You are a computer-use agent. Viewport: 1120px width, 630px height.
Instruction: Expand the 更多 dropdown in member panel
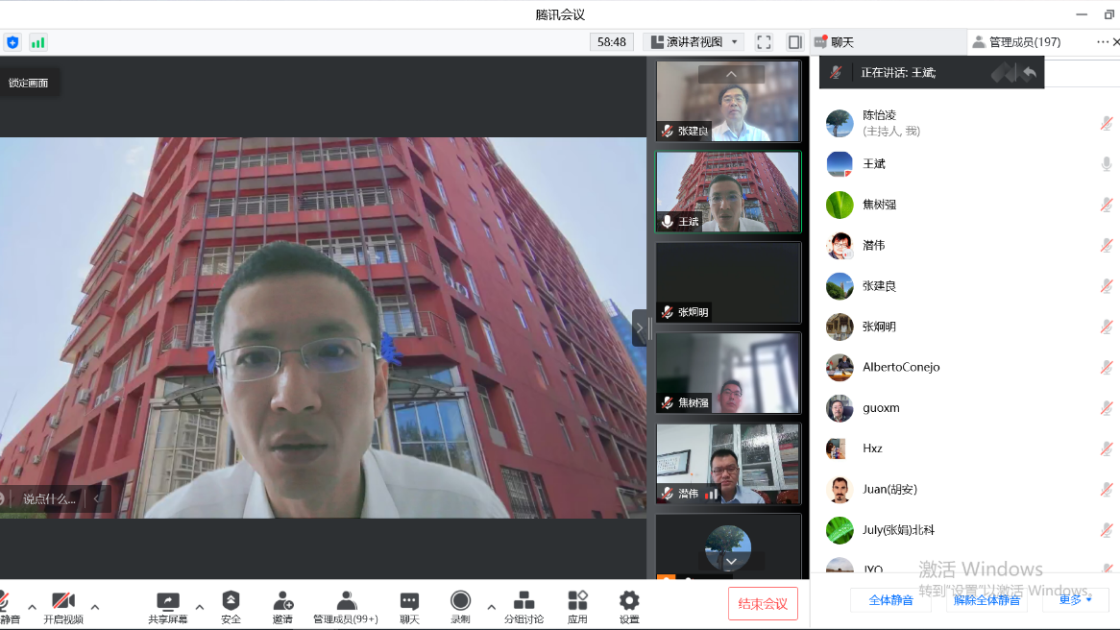1076,600
